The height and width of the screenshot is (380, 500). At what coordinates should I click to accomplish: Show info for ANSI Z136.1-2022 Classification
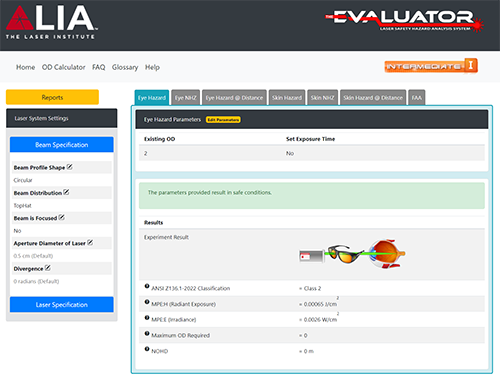tap(147, 286)
